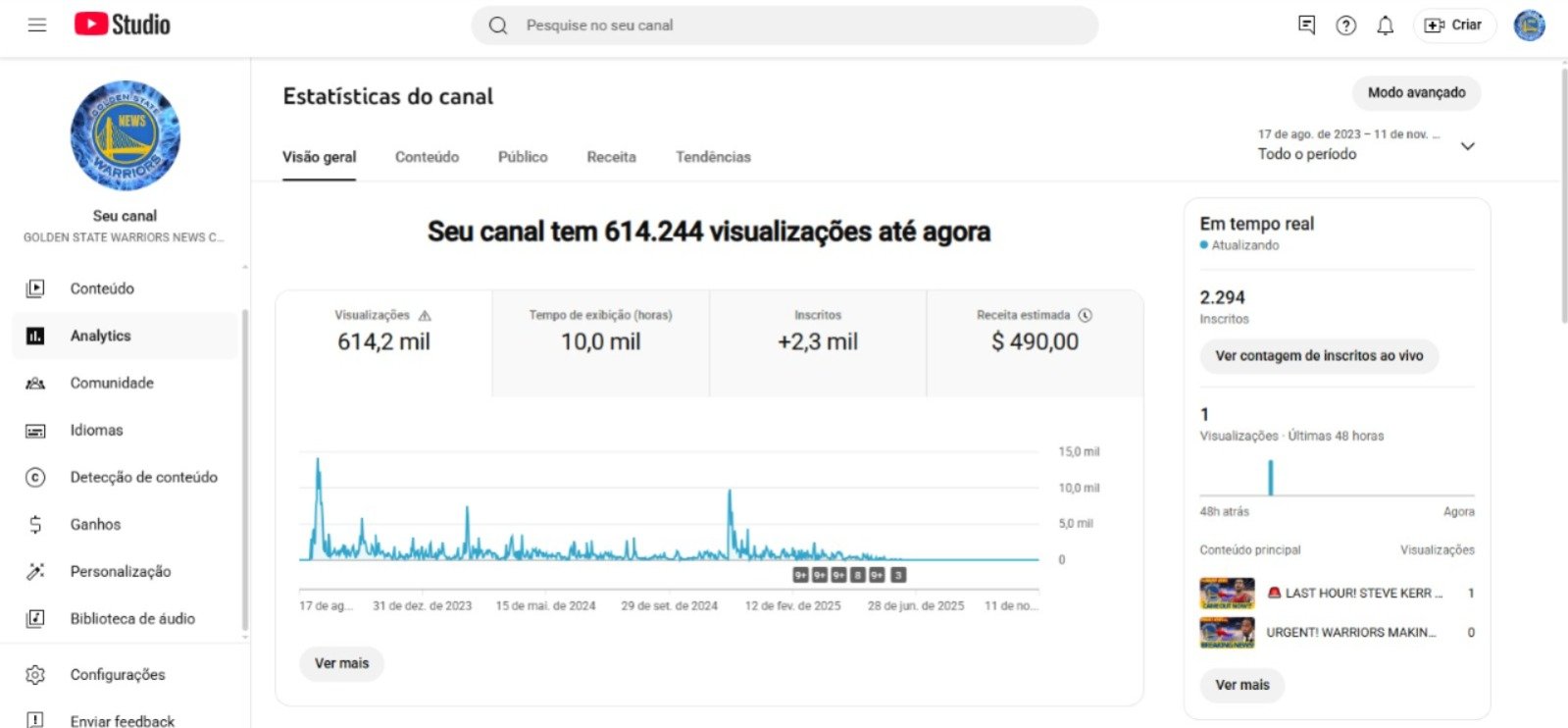
Task: Open the Biblioteca de áudio icon
Action: [x=35, y=618]
